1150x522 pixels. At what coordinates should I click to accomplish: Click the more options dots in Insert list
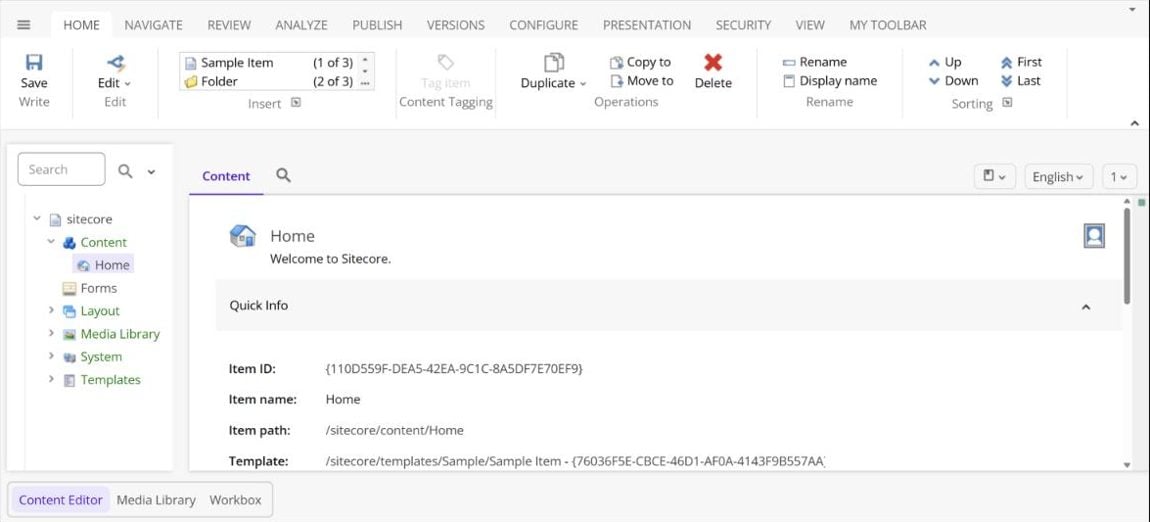pyautogui.click(x=365, y=83)
